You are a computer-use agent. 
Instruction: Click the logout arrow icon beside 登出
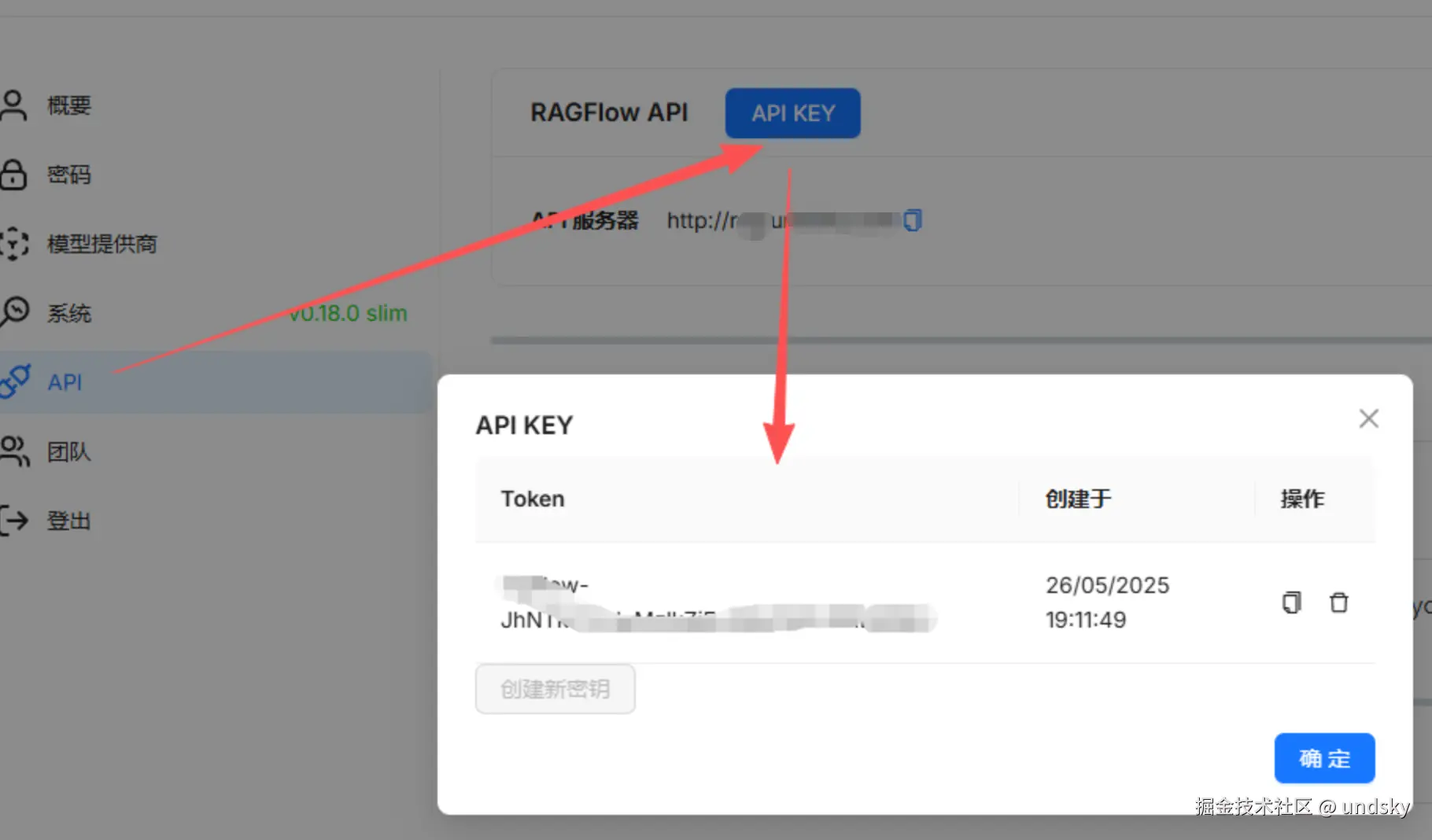pos(14,520)
